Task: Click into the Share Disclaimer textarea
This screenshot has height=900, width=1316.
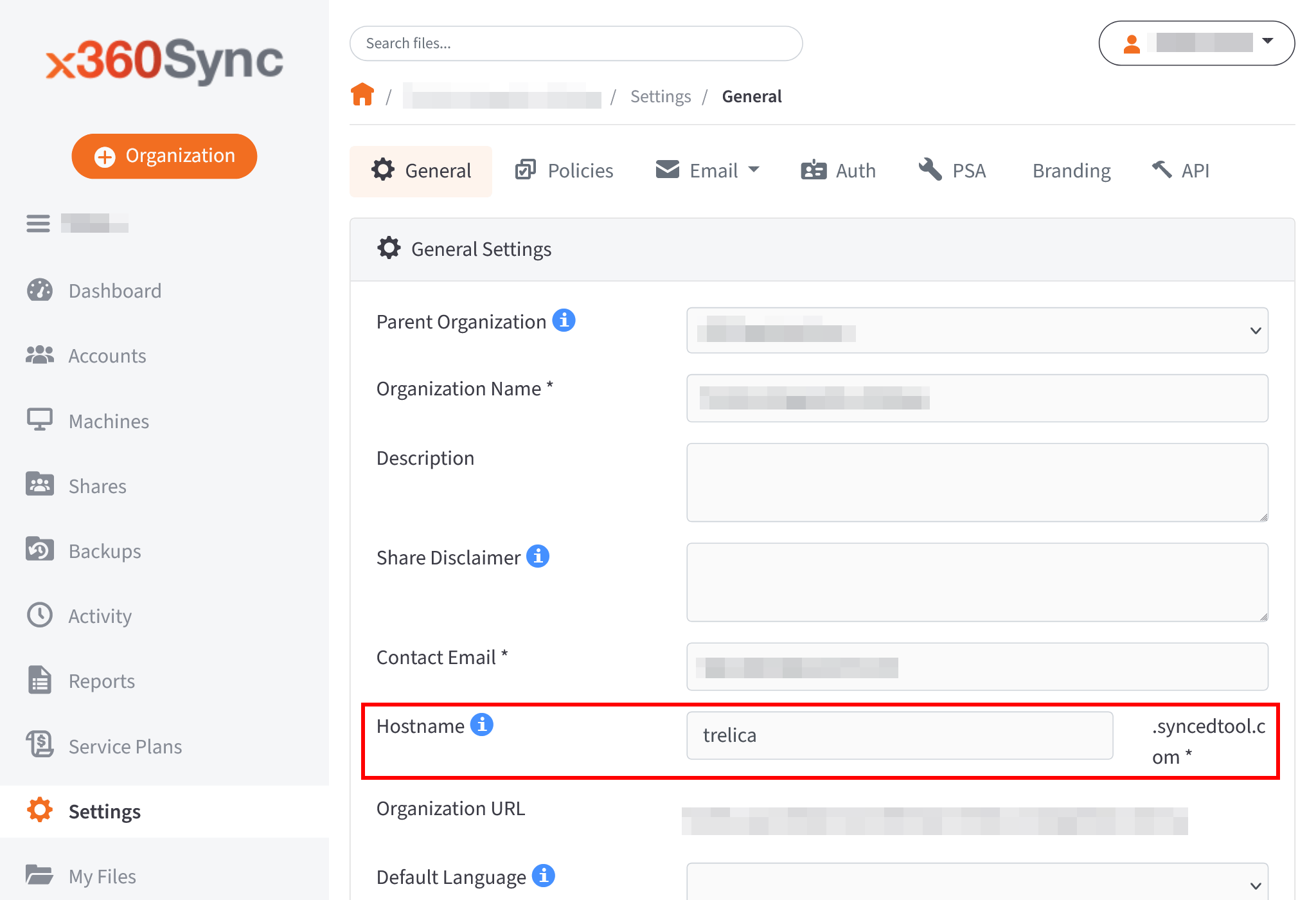Action: [977, 582]
